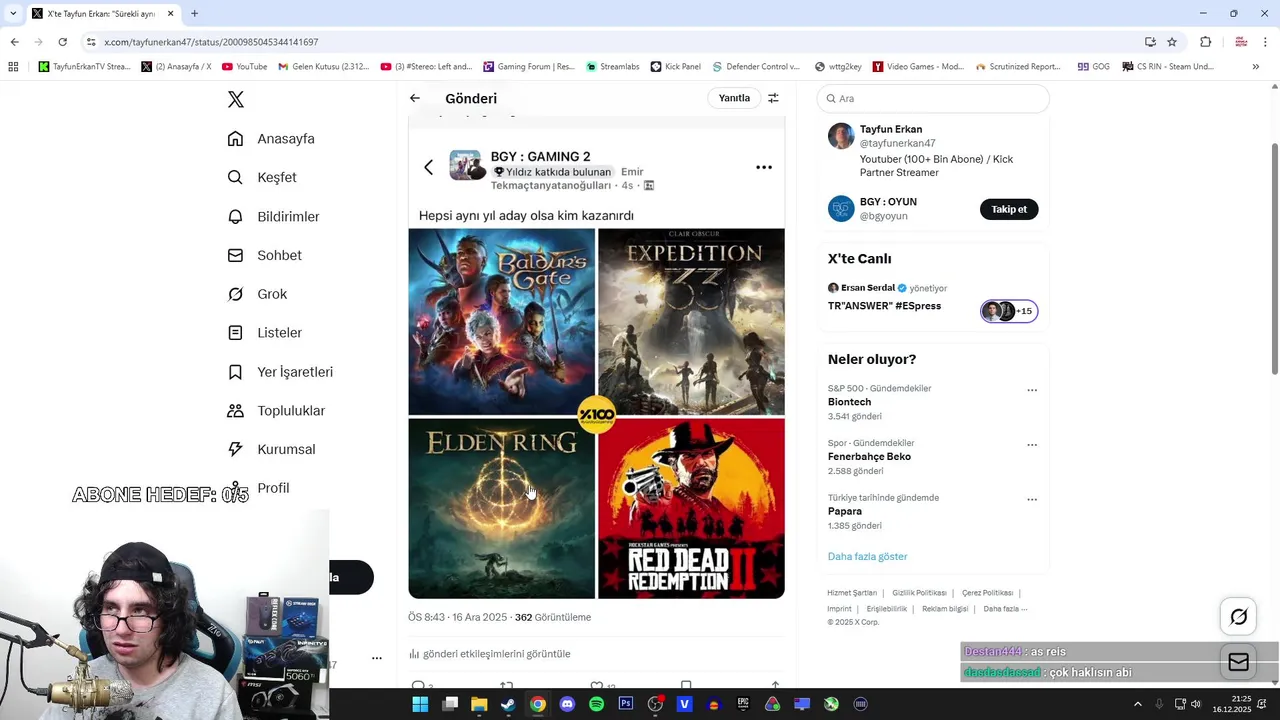Open the floating Grok button
1280x720 pixels.
(x=1238, y=617)
